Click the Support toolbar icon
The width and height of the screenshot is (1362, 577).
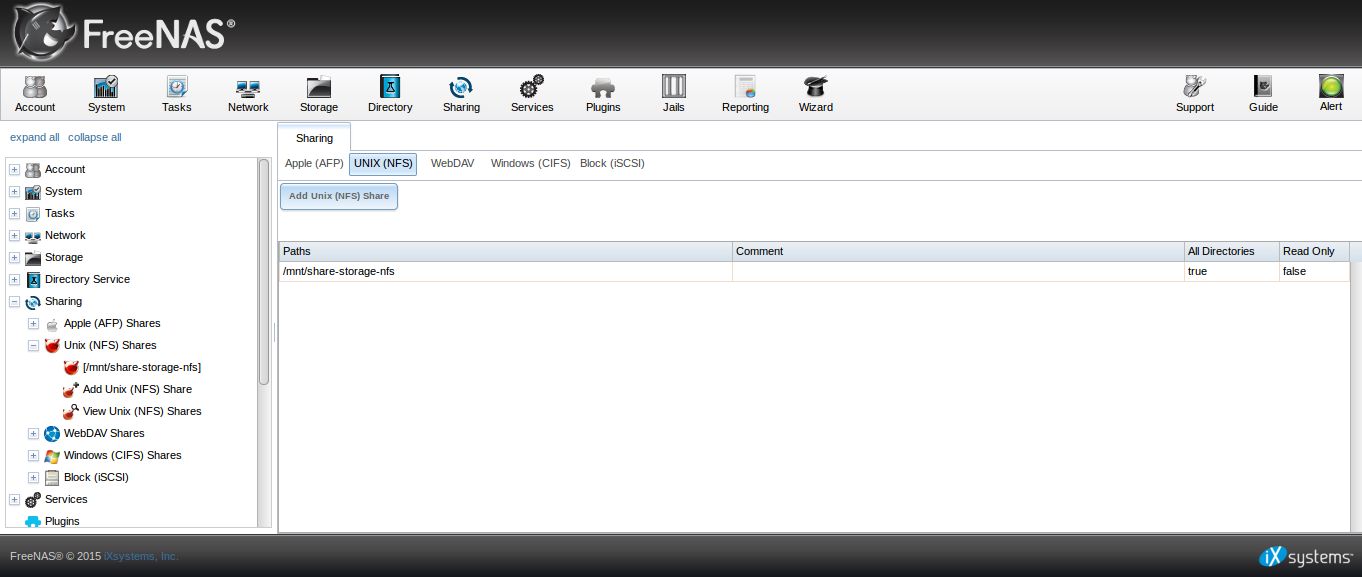click(x=1194, y=93)
